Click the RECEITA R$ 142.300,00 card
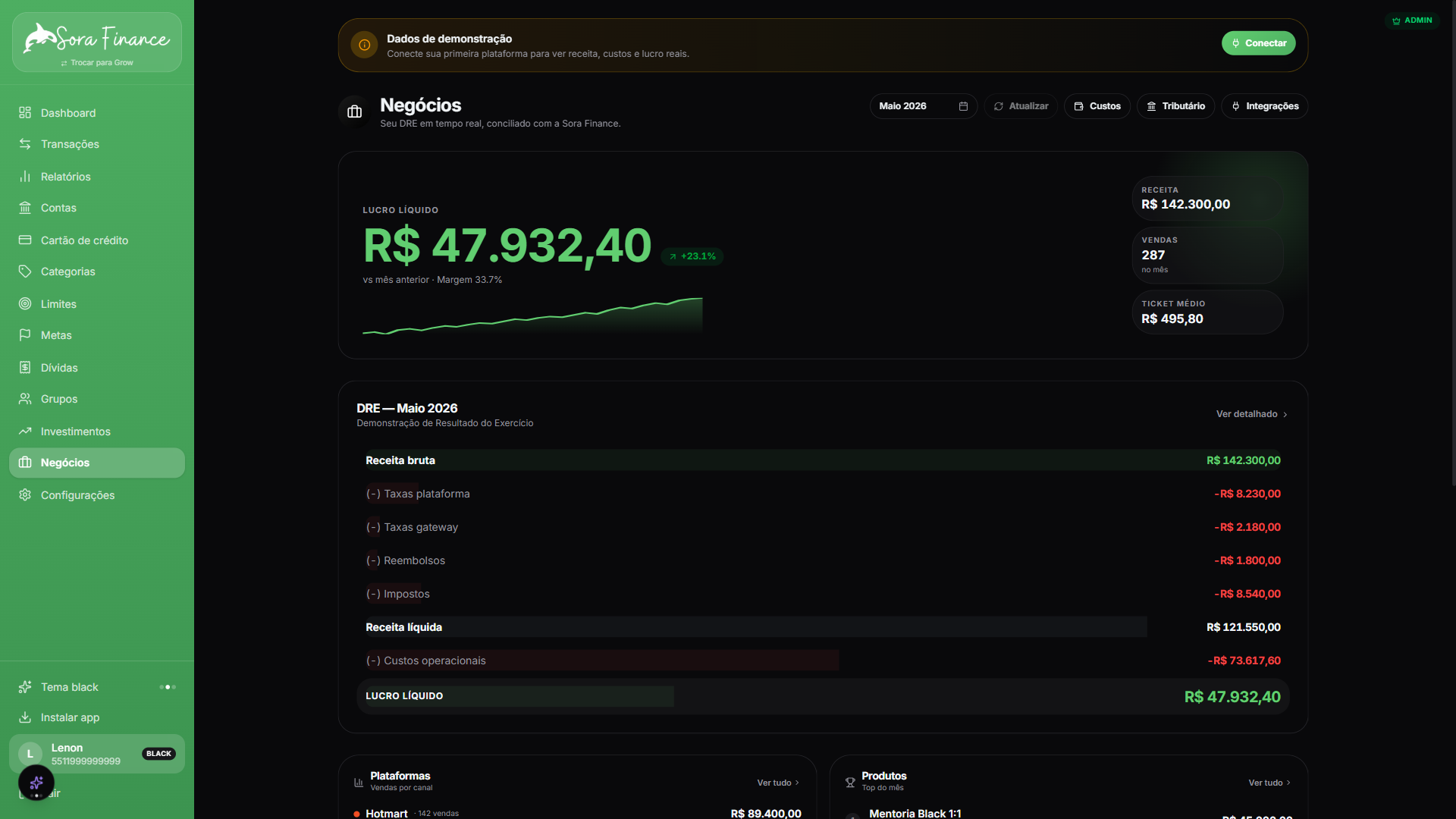Image resolution: width=1456 pixels, height=819 pixels. point(1207,198)
